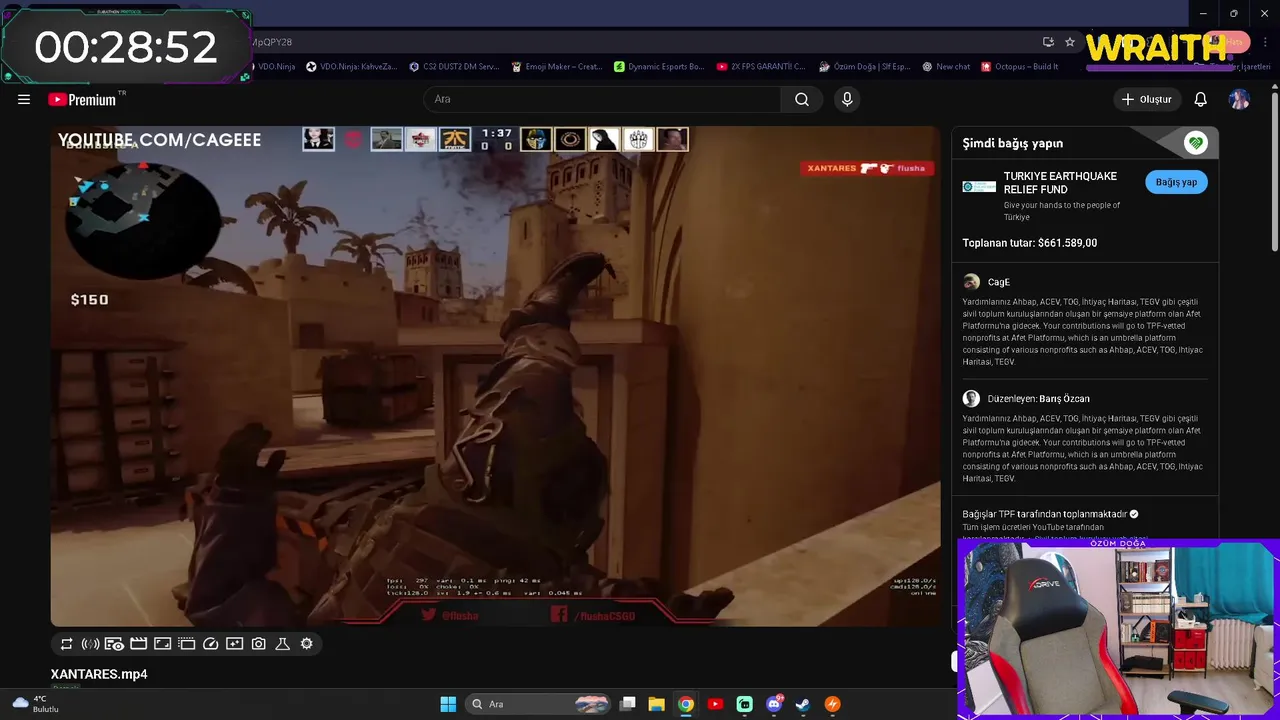Open the playback speed gauge icon

tap(210, 644)
